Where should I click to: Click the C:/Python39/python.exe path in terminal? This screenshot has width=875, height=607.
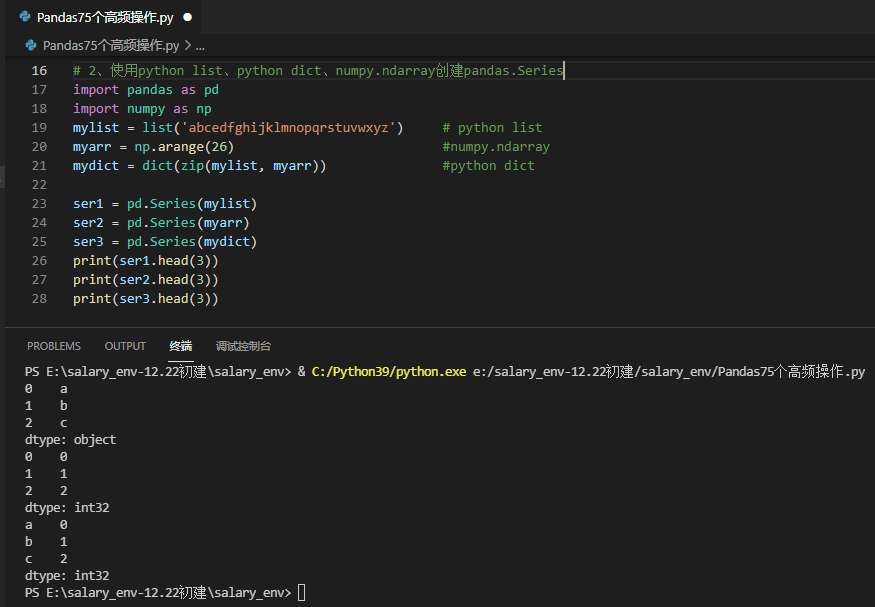coord(389,372)
